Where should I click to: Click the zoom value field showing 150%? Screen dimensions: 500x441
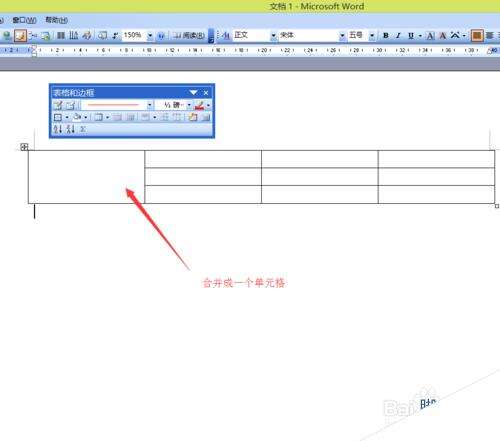134,35
